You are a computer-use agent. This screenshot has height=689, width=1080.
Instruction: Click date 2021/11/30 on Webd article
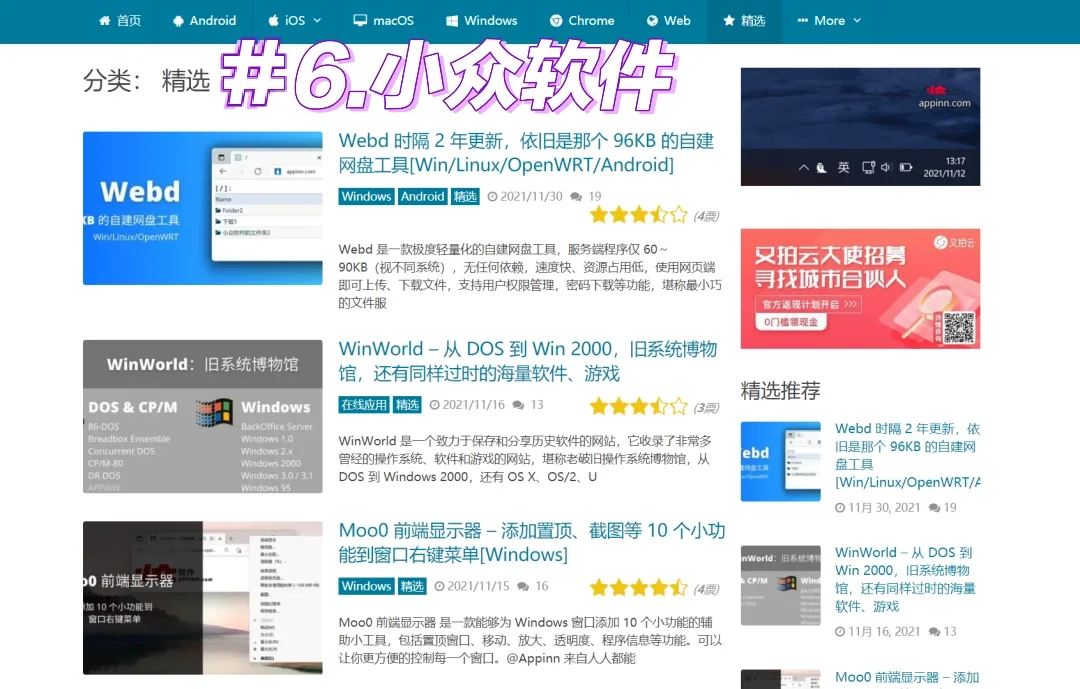531,196
